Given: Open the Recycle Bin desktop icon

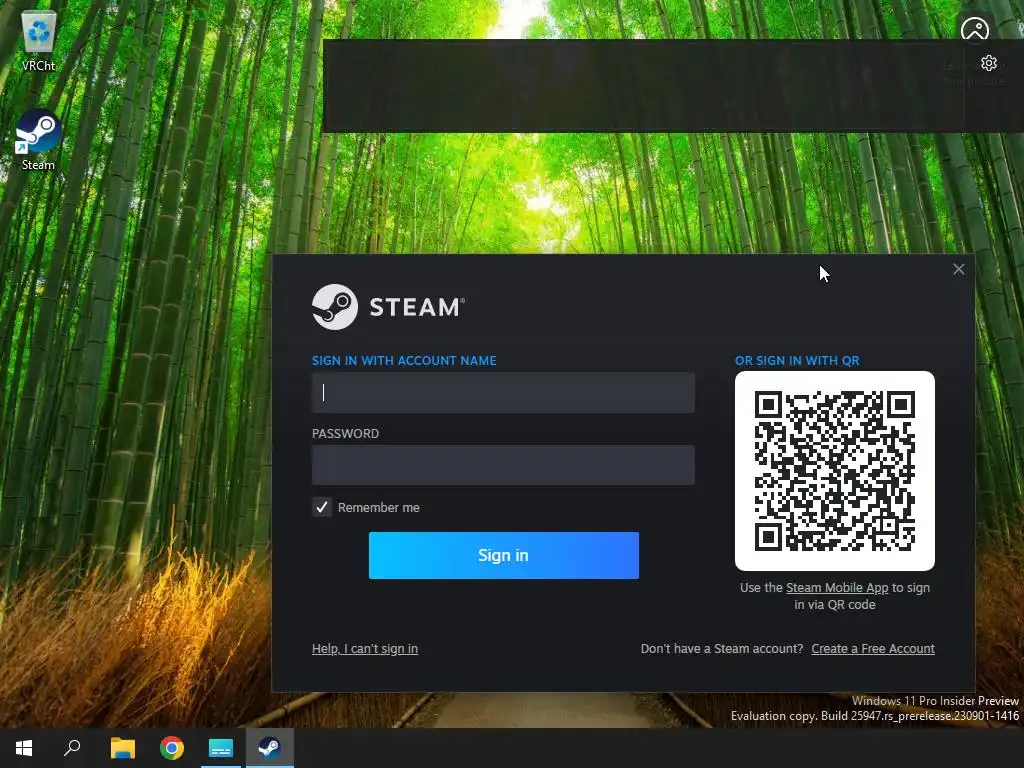Looking at the screenshot, I should coord(39,40).
